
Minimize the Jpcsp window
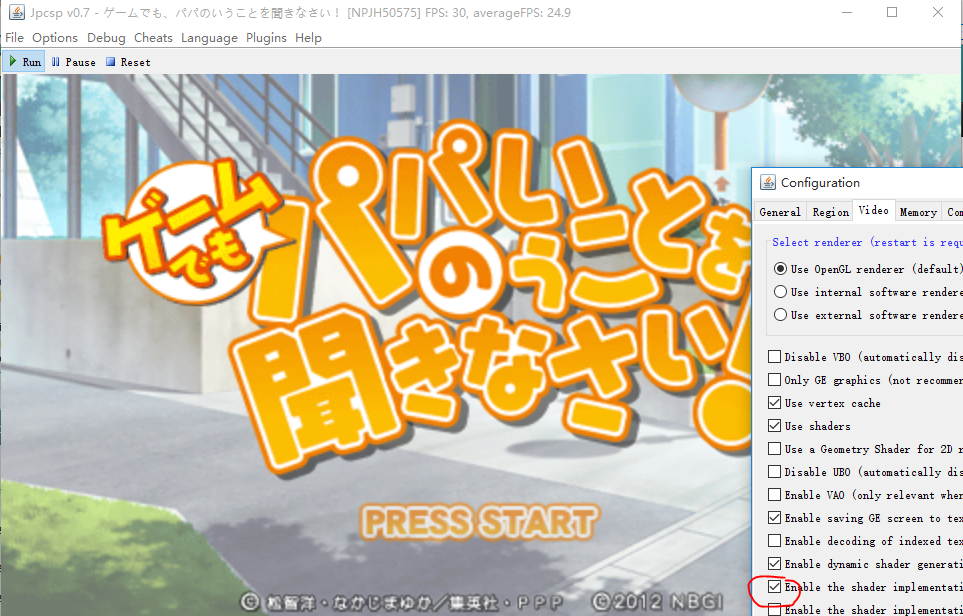click(x=847, y=12)
